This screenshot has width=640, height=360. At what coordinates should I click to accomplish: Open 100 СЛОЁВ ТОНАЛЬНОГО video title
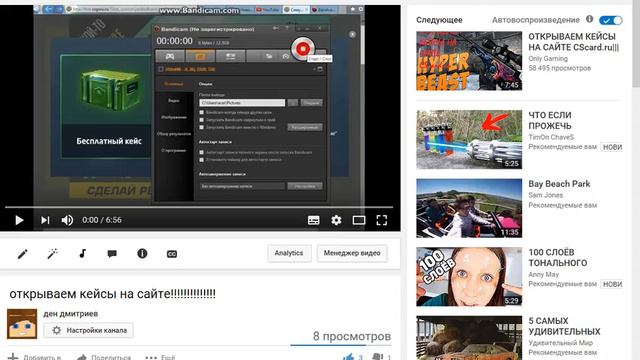(x=558, y=258)
